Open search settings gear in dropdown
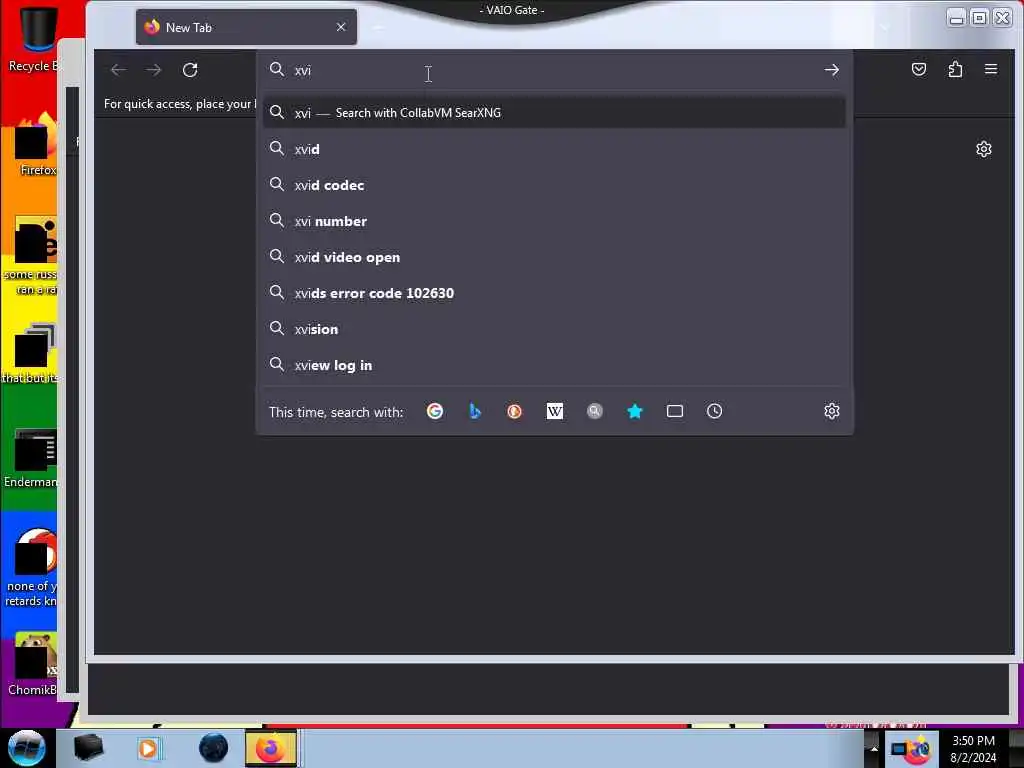The width and height of the screenshot is (1024, 768). coord(831,411)
